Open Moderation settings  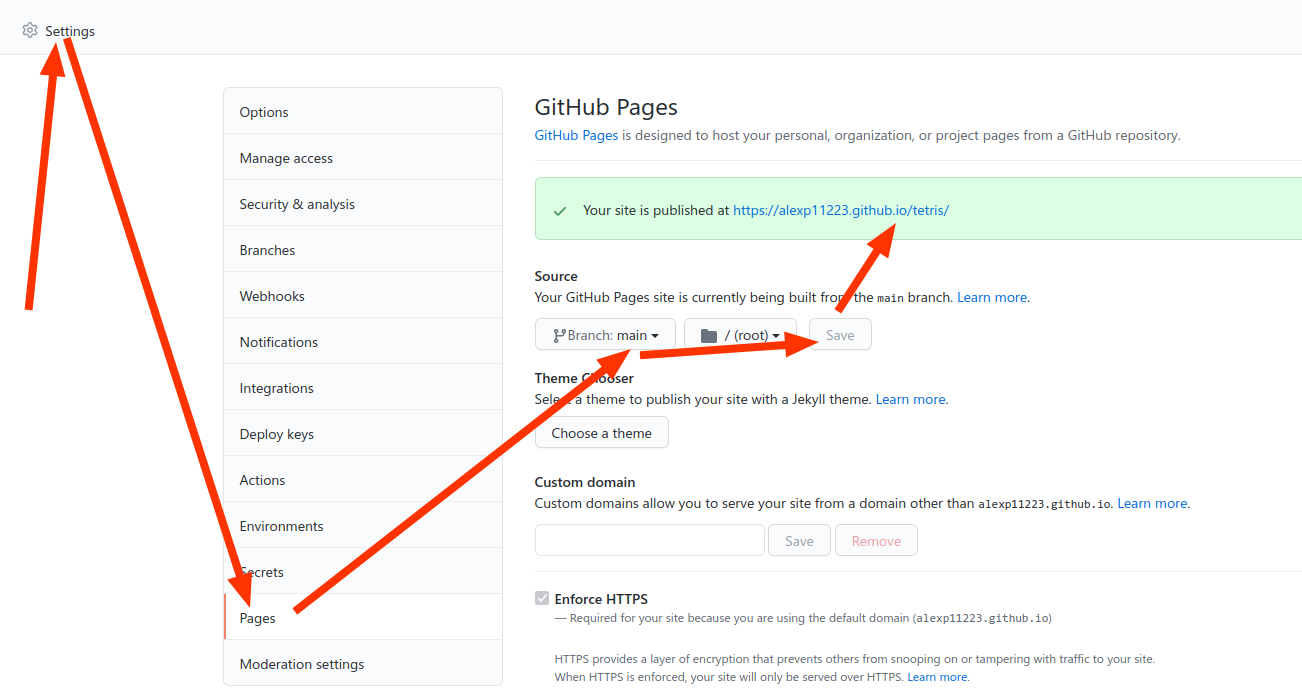pos(363,663)
